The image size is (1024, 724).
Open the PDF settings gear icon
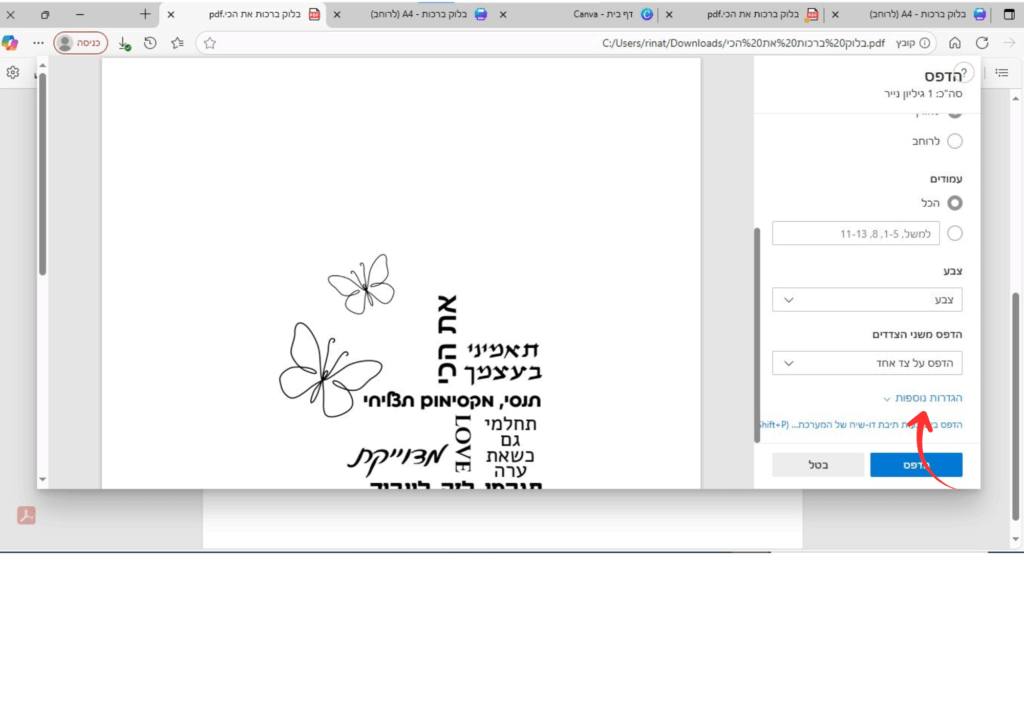[x=13, y=73]
